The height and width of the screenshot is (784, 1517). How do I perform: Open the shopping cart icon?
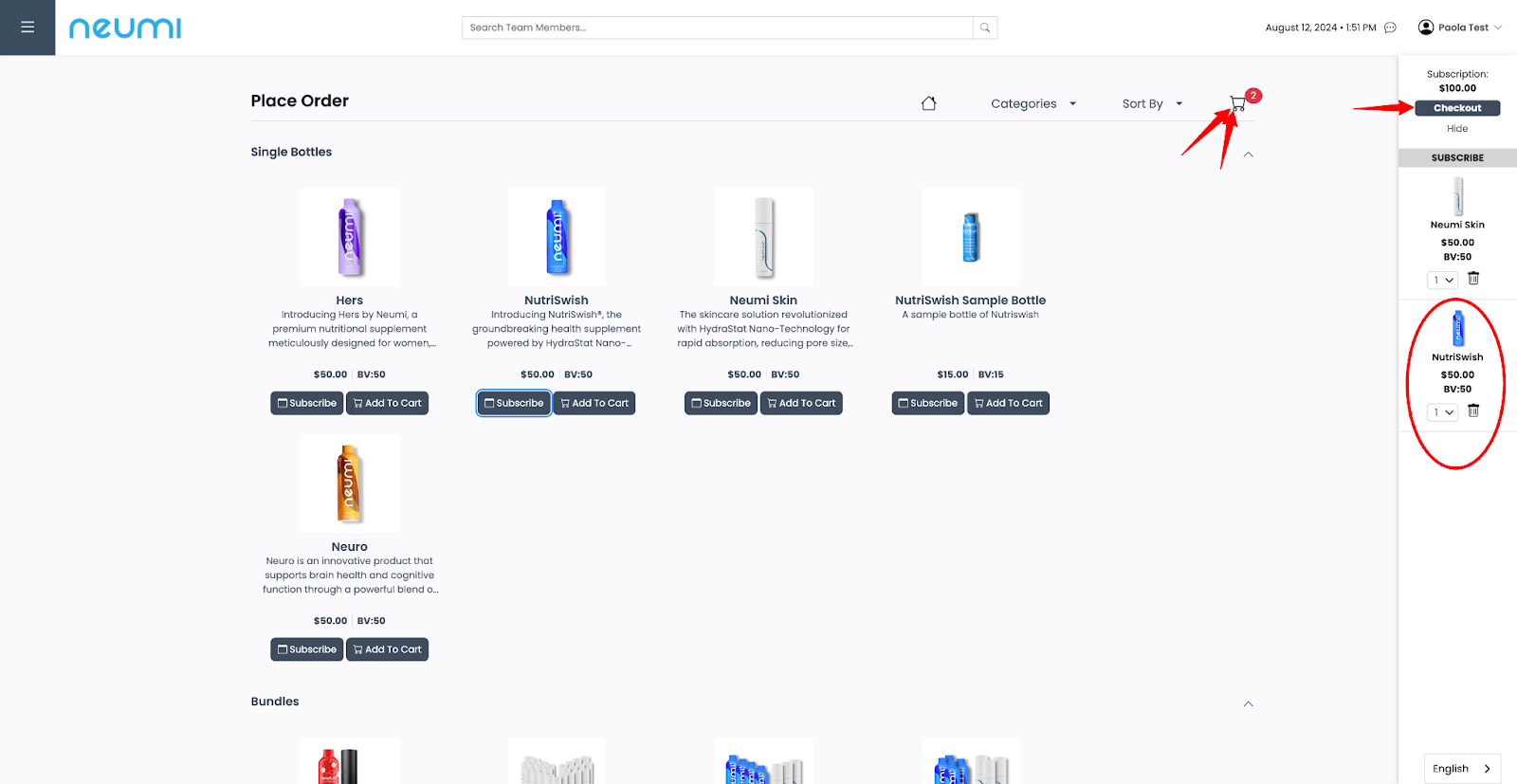pyautogui.click(x=1237, y=103)
